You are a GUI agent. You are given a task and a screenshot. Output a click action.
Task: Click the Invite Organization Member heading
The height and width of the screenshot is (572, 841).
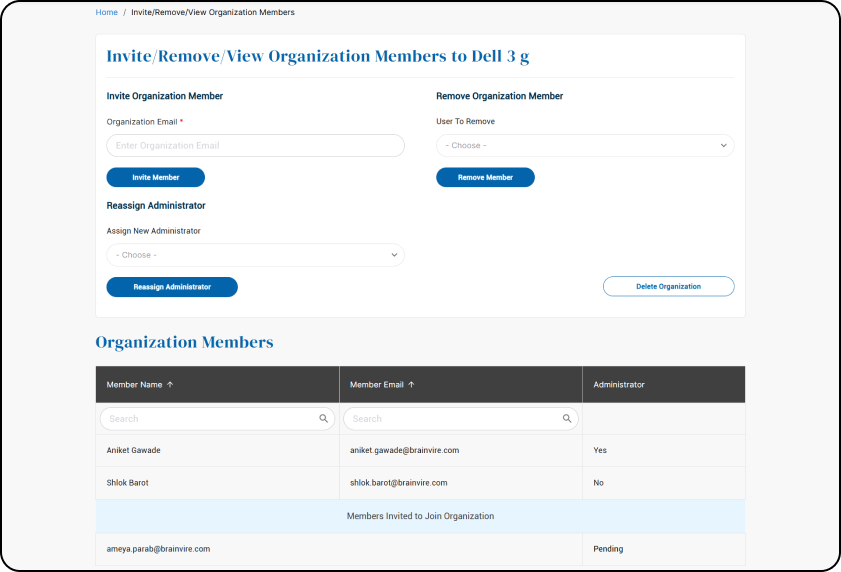click(165, 96)
